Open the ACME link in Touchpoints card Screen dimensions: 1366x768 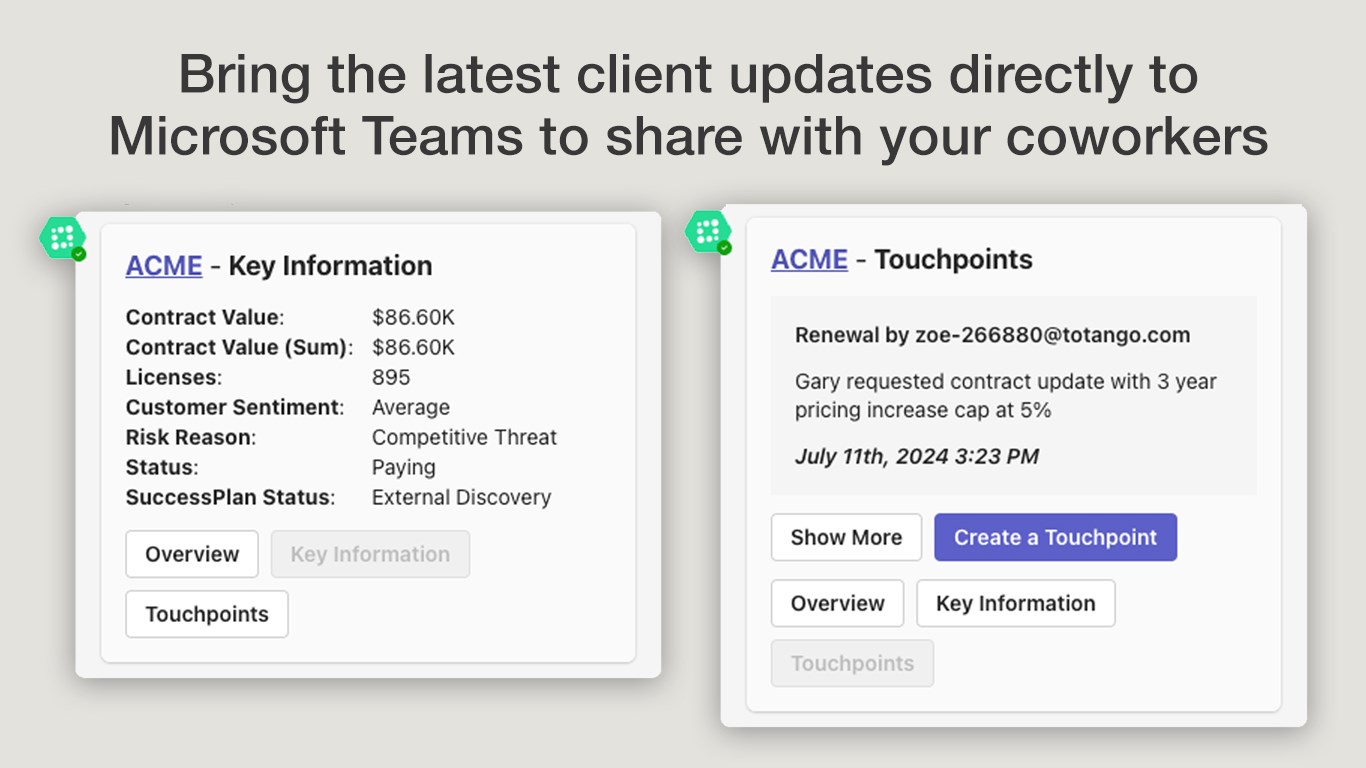coord(809,260)
